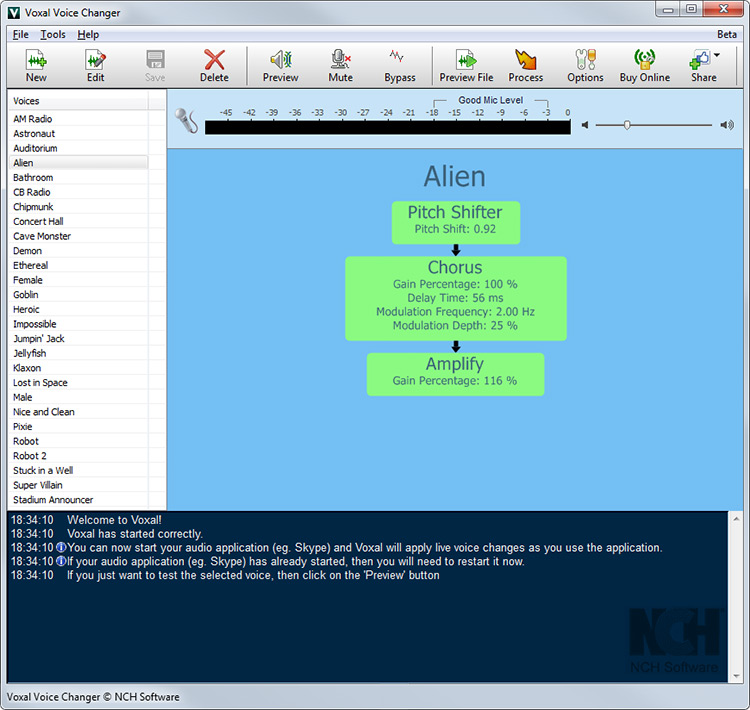Select the Nice and Clean voice
The width and height of the screenshot is (750, 710).
pyautogui.click(x=78, y=412)
